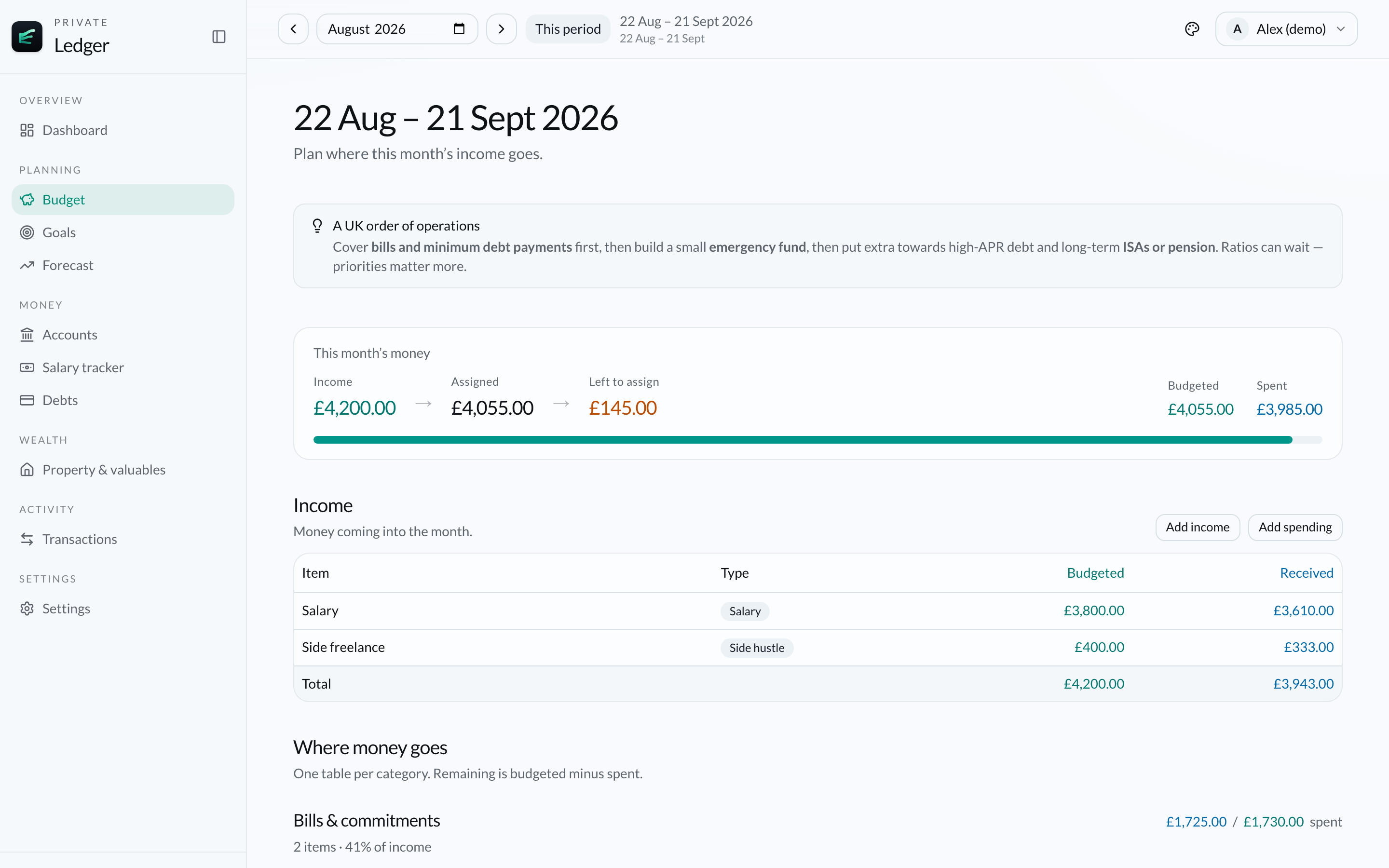Click the This period button

[x=568, y=29]
